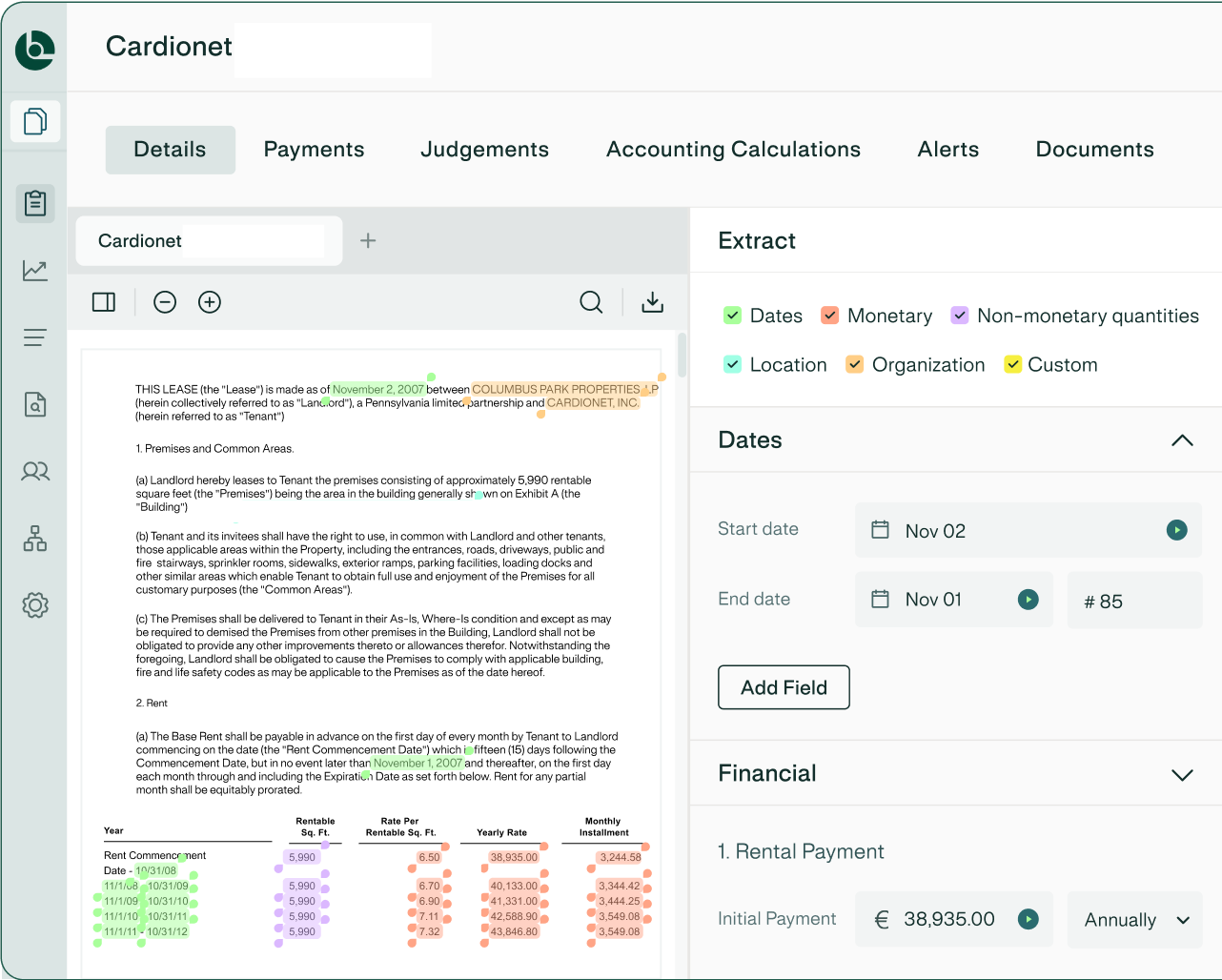Open search in the document viewer

(591, 302)
